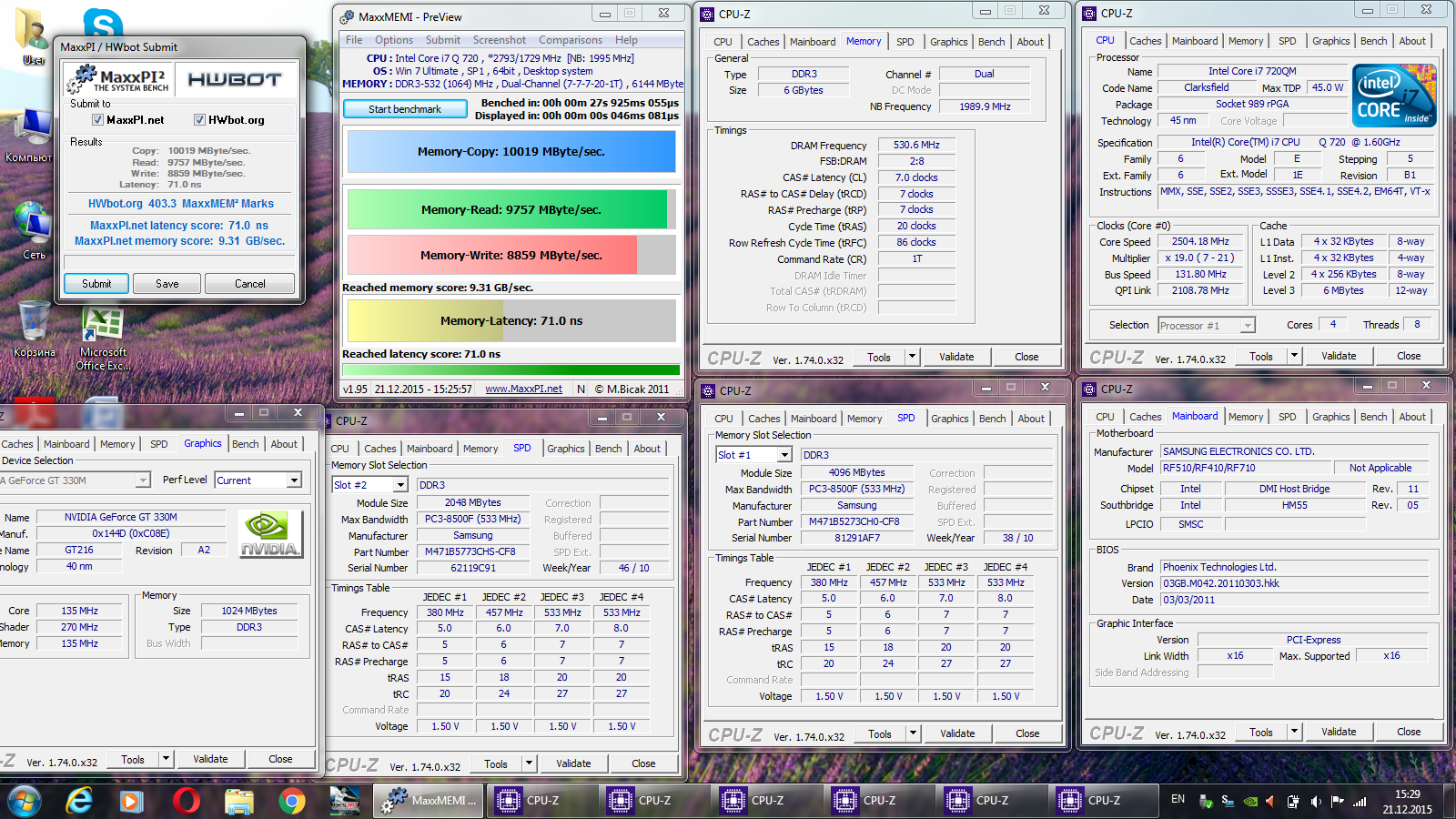This screenshot has height=819, width=1456.
Task: Click the blue Memory-Copy result bar
Action: click(x=511, y=152)
